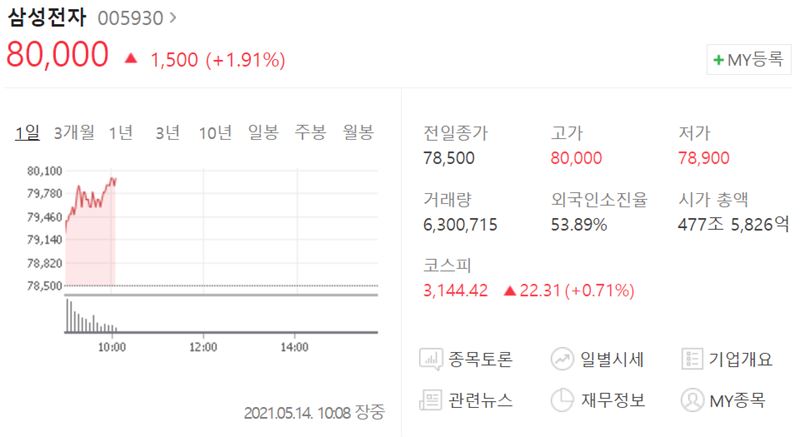800x437 pixels.
Task: Open the 삼성전자 stock name link
Action: (47, 18)
